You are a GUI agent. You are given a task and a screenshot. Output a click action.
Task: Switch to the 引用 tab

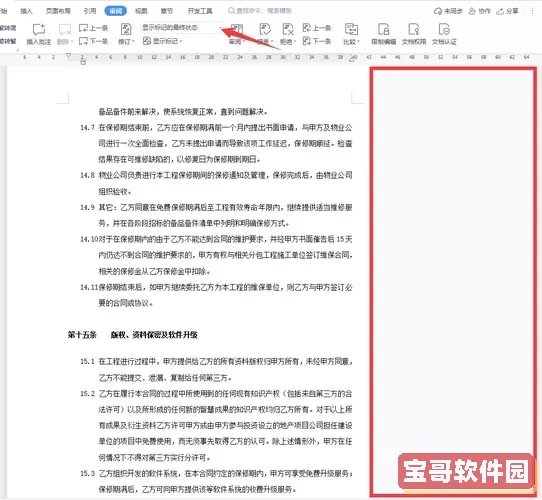[90, 11]
